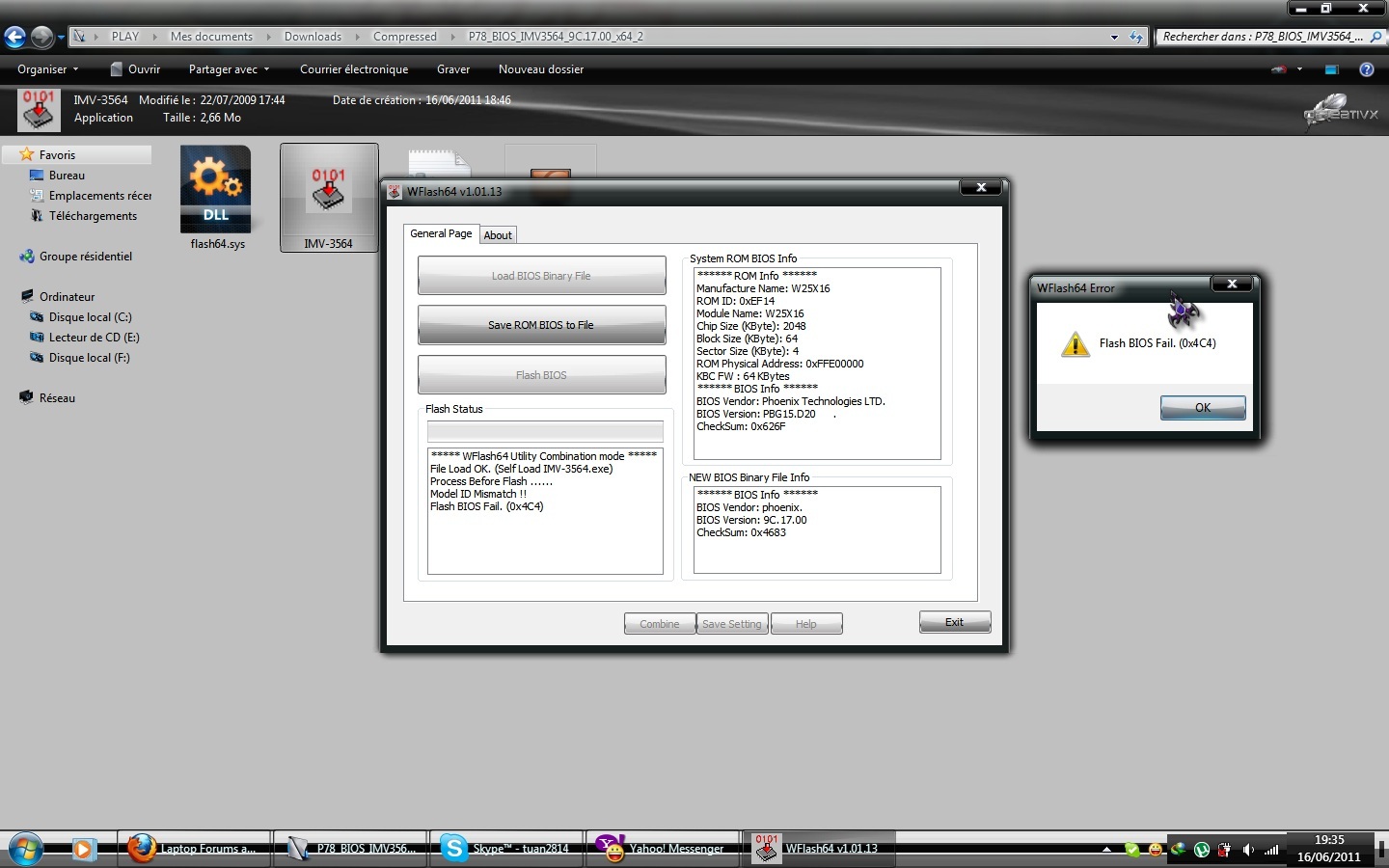
Task: Click the Model ID Mismatch log line
Action: coord(478,494)
